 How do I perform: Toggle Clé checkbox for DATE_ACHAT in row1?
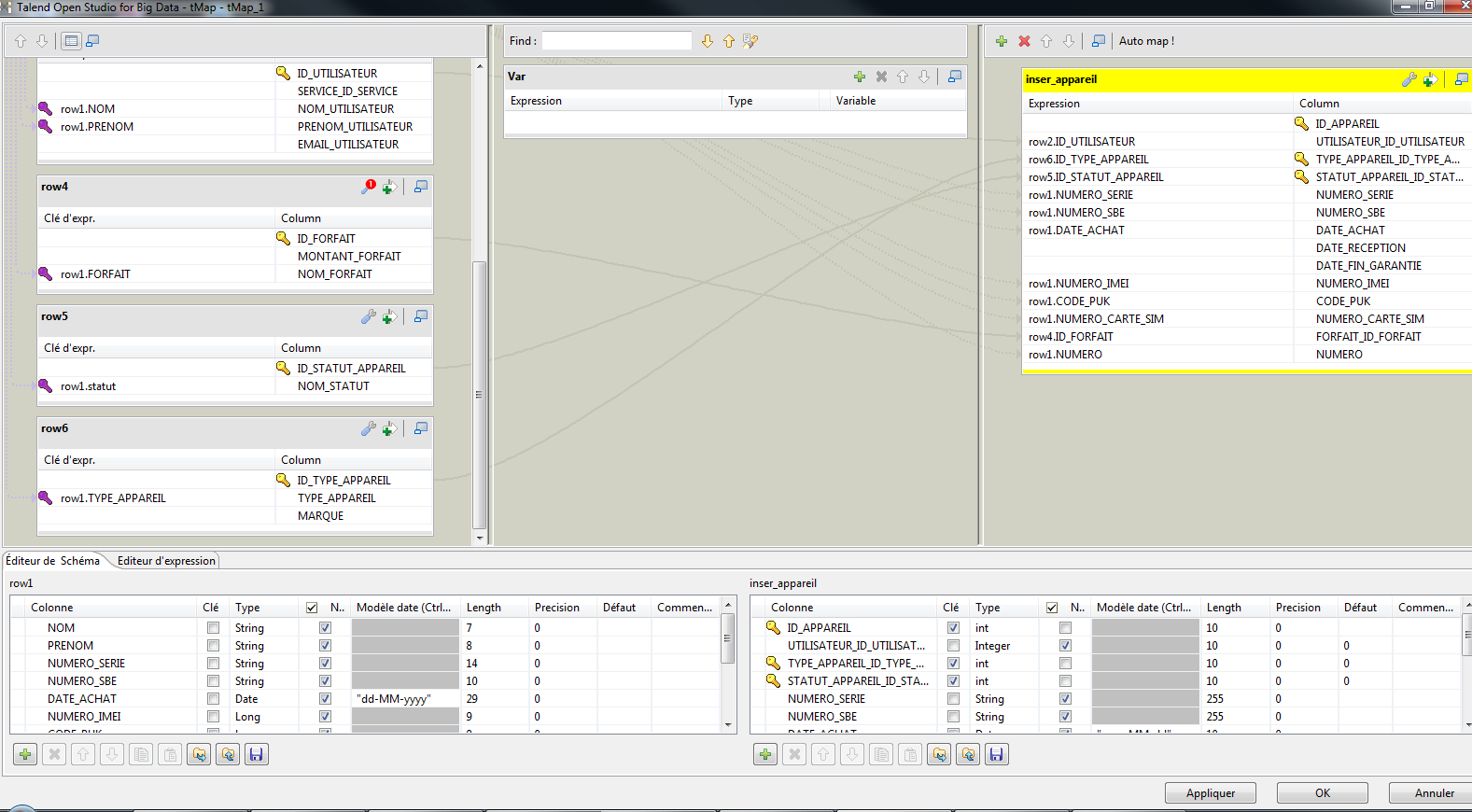pyautogui.click(x=213, y=699)
